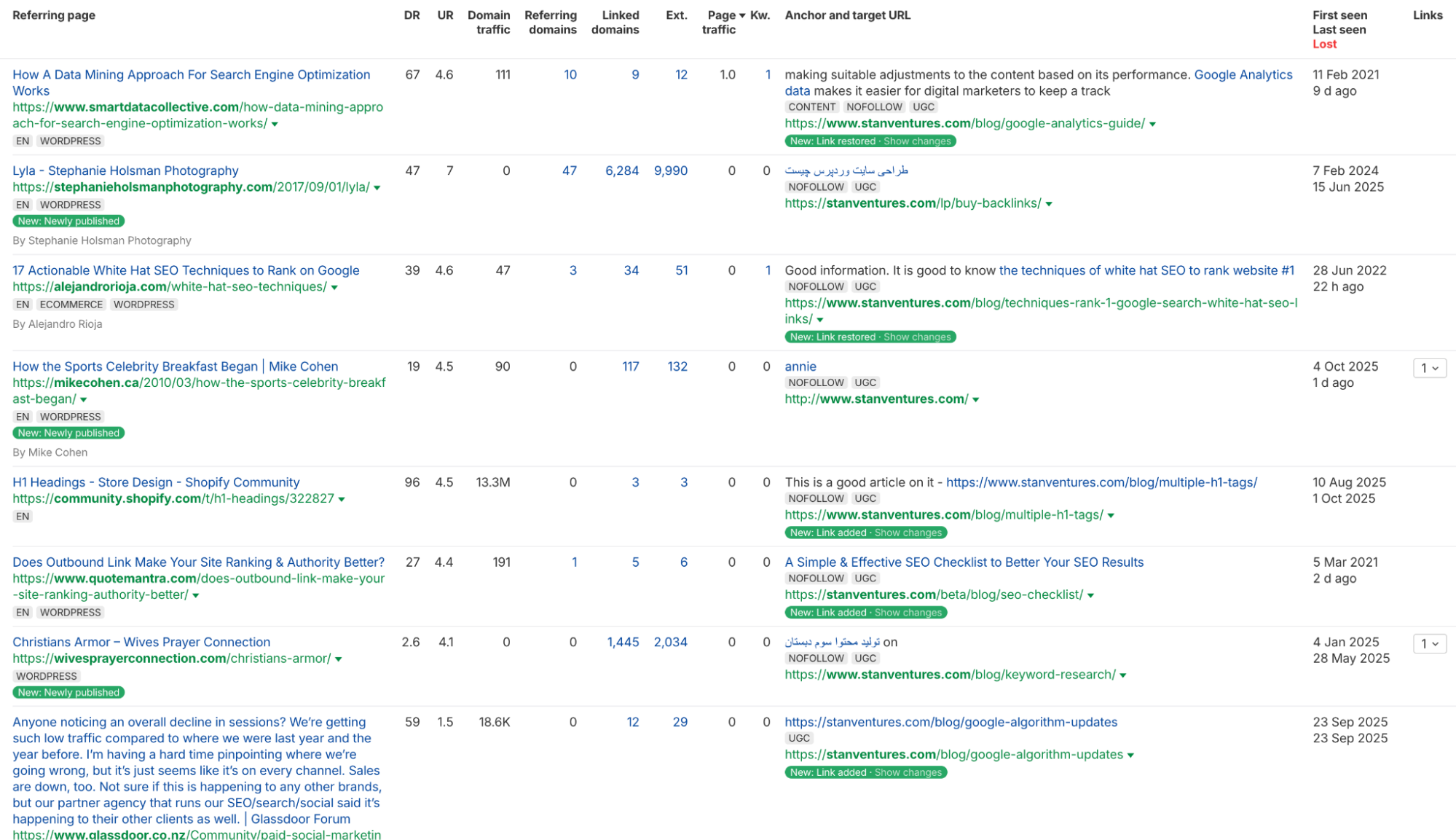The width and height of the screenshot is (1456, 840).
Task: Sort the table by the DR column header
Action: pyautogui.click(x=412, y=15)
